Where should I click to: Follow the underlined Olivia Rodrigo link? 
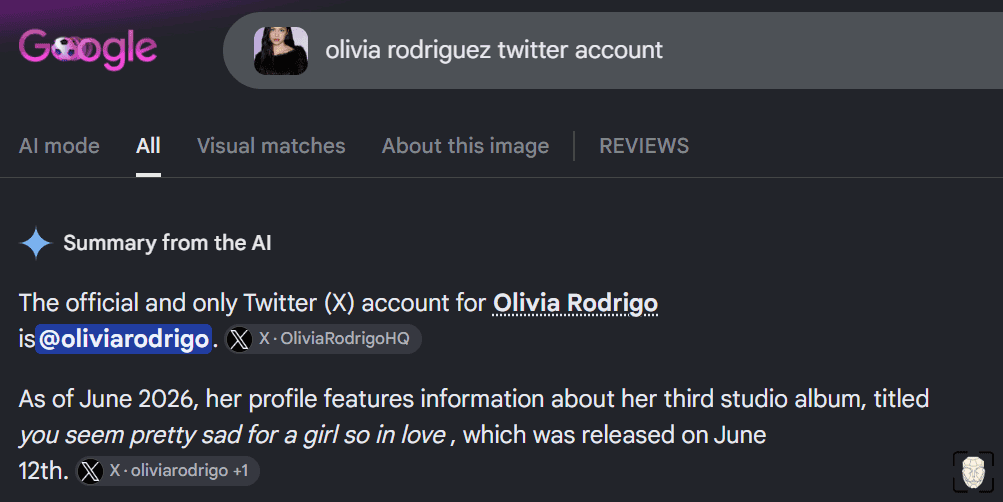575,303
